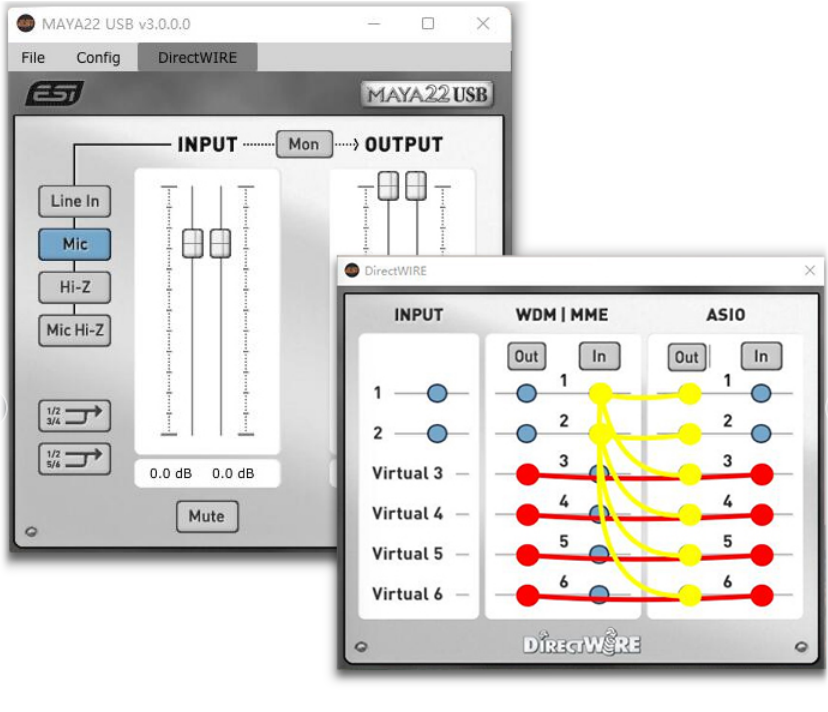
Task: Click red ASIO In node channel 4
Action: click(762, 514)
